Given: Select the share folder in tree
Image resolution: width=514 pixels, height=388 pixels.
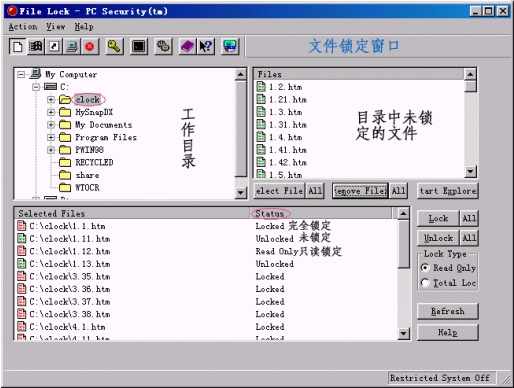Looking at the screenshot, I should pos(87,175).
